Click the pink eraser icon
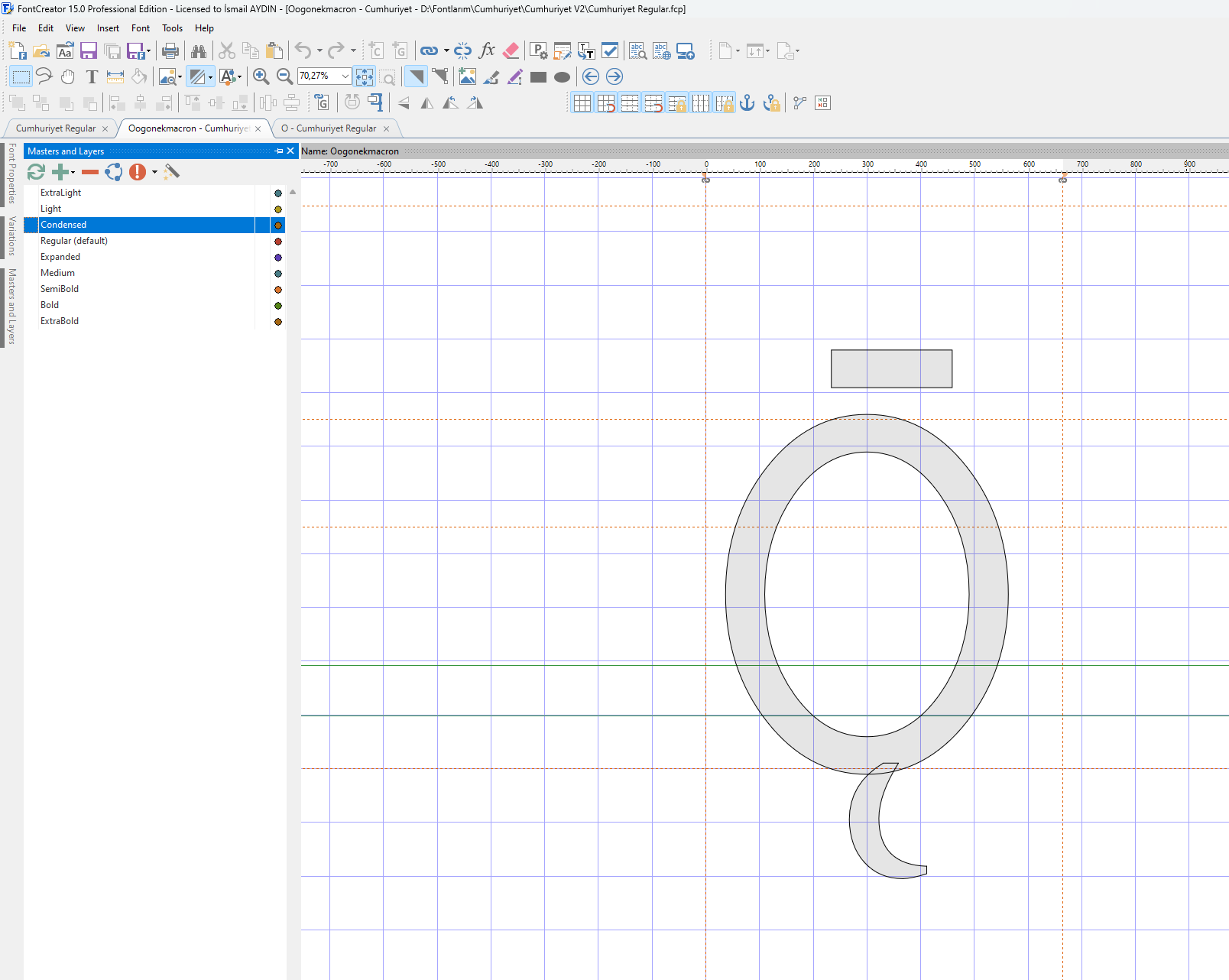Image resolution: width=1229 pixels, height=980 pixels. click(511, 51)
